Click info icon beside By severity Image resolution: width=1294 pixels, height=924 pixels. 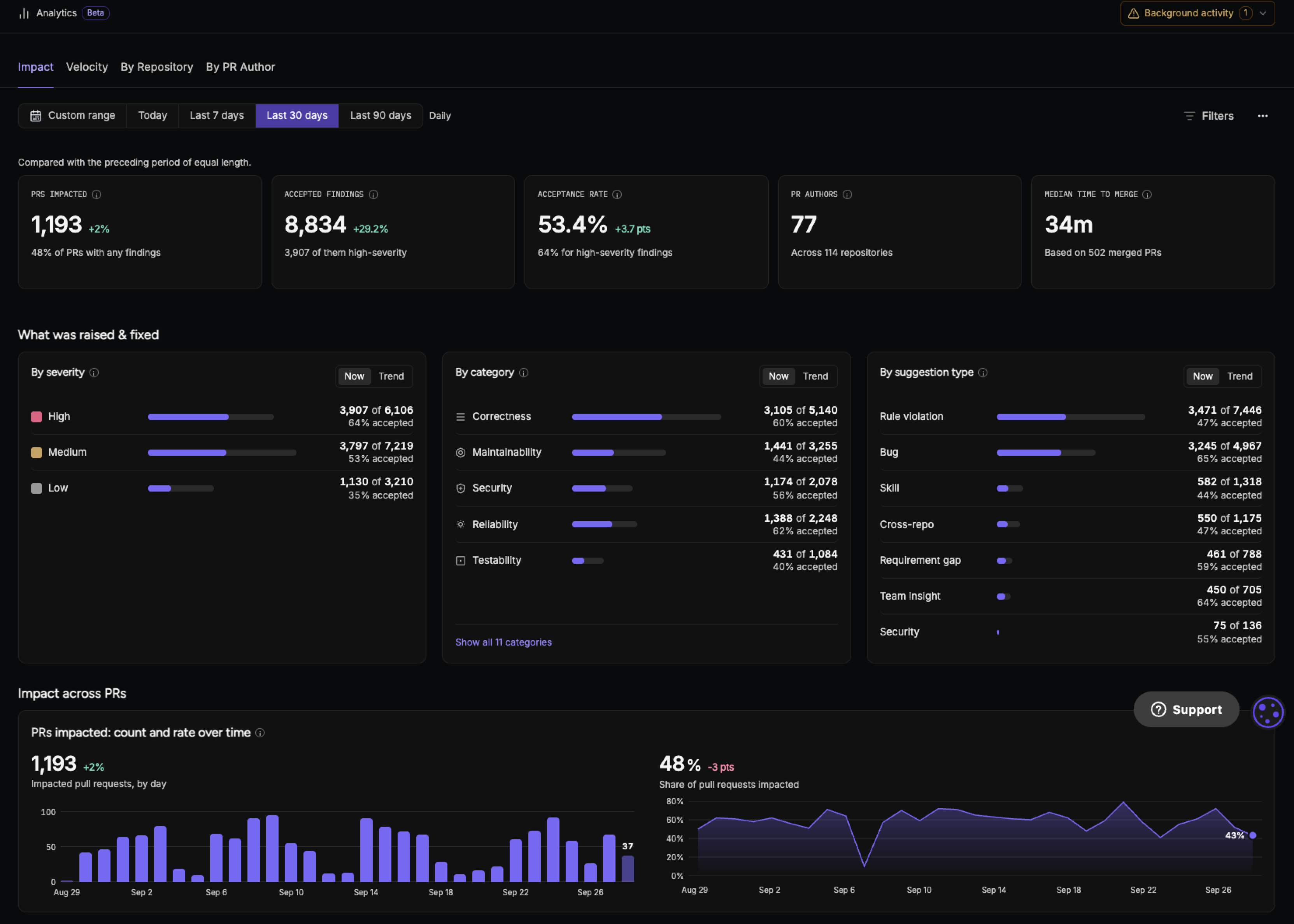tap(95, 373)
